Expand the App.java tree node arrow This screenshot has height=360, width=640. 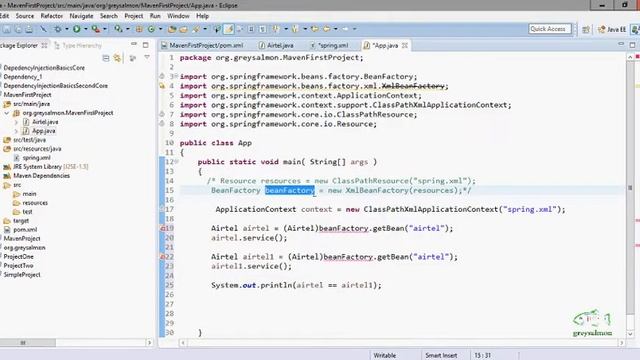tap(16, 131)
